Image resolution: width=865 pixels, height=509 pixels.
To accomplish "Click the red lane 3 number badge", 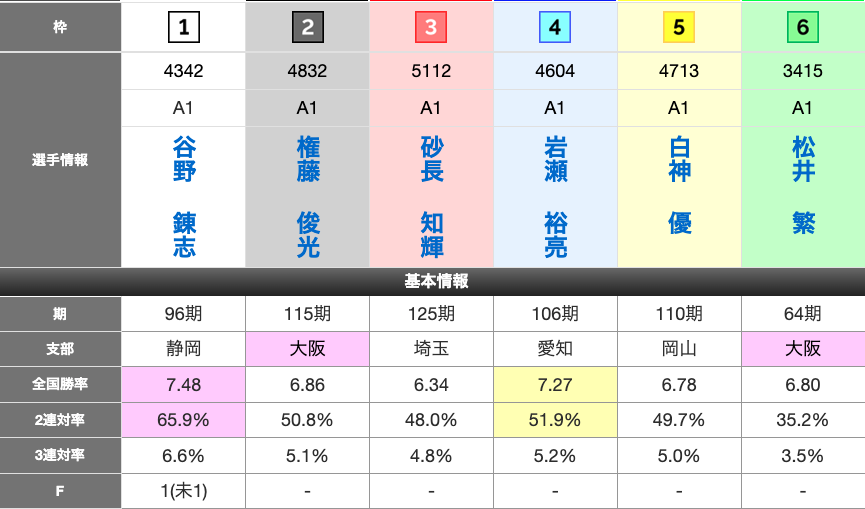I will 430,27.
